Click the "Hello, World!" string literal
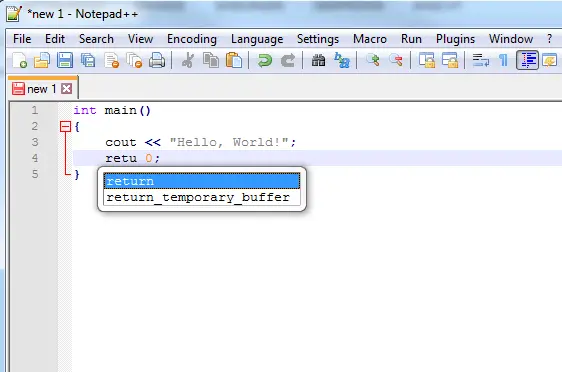 (229, 142)
